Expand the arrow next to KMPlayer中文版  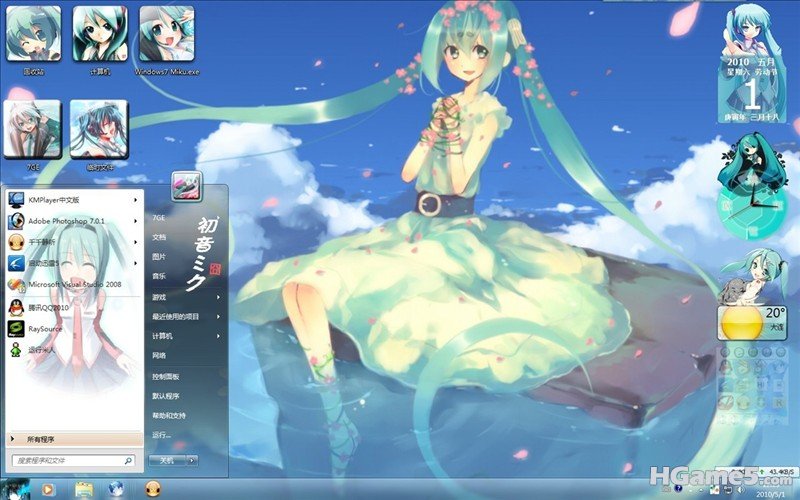136,200
